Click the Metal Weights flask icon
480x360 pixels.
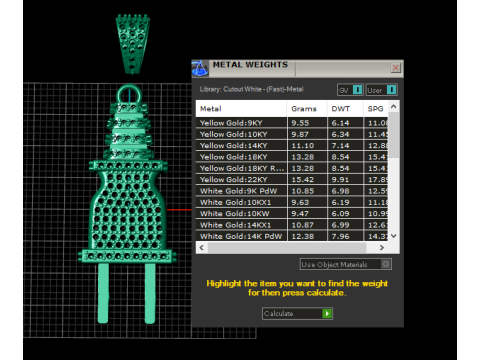200,68
